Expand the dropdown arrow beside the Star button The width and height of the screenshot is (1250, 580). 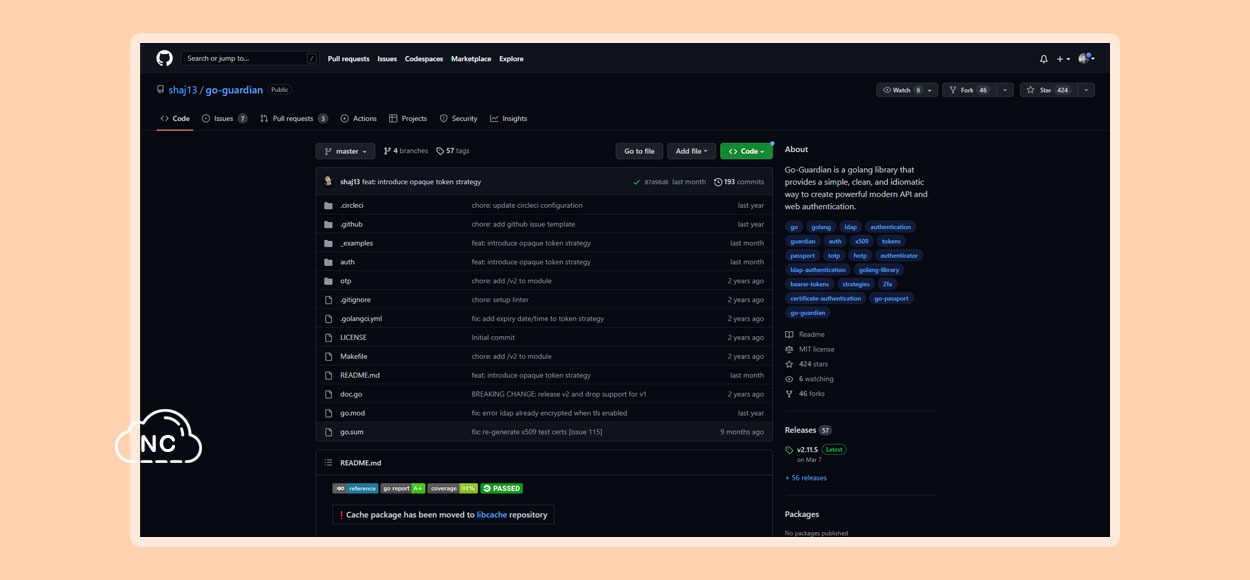[x=1085, y=90]
